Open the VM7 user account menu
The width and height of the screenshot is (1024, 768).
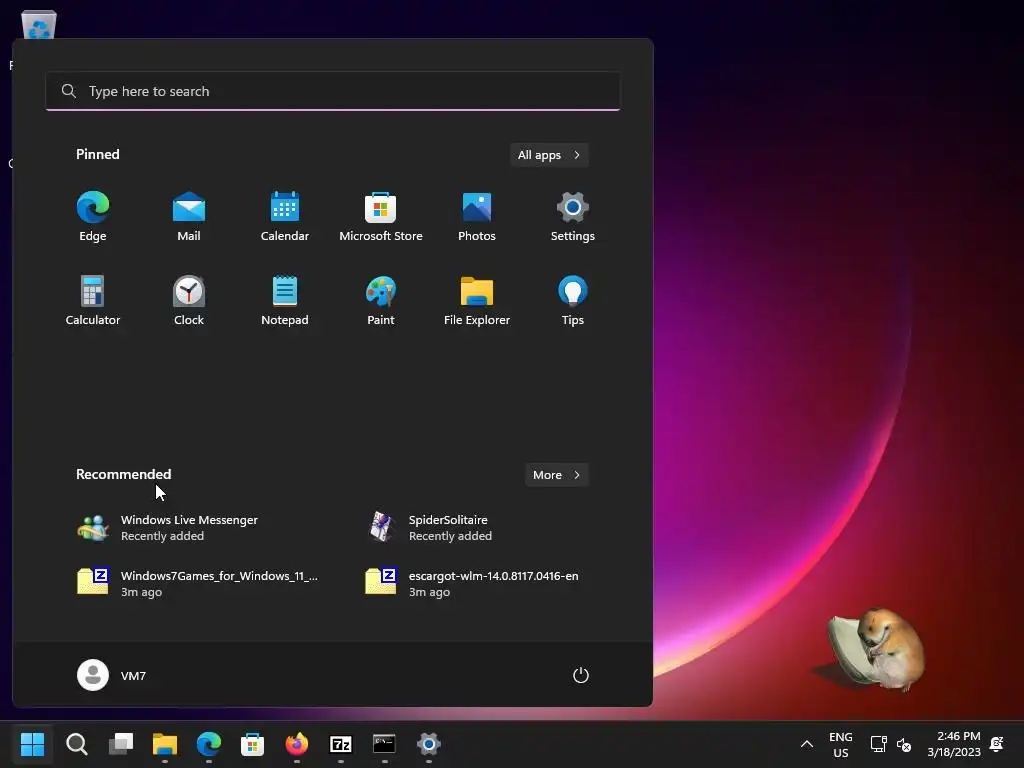coord(112,675)
